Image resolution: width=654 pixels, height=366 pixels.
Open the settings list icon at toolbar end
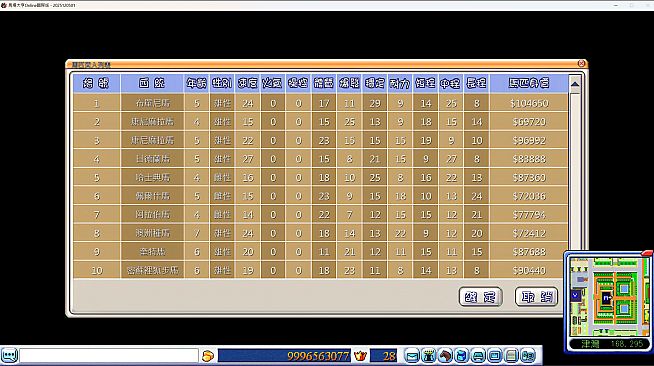click(x=528, y=356)
